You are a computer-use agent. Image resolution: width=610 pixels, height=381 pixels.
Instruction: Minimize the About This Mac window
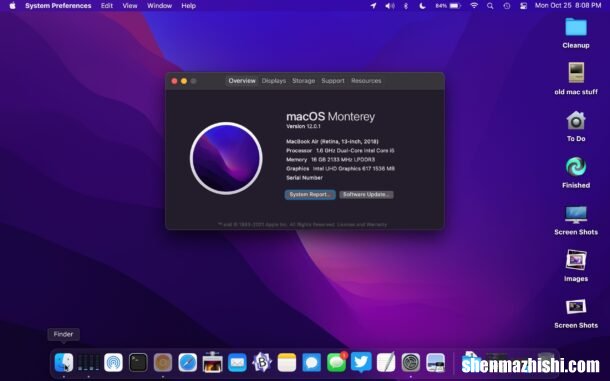click(184, 81)
